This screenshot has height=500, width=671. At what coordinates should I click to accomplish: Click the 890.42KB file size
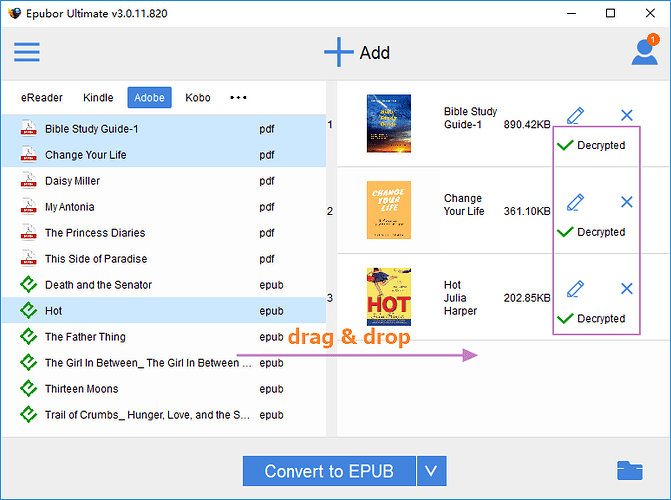[527, 125]
